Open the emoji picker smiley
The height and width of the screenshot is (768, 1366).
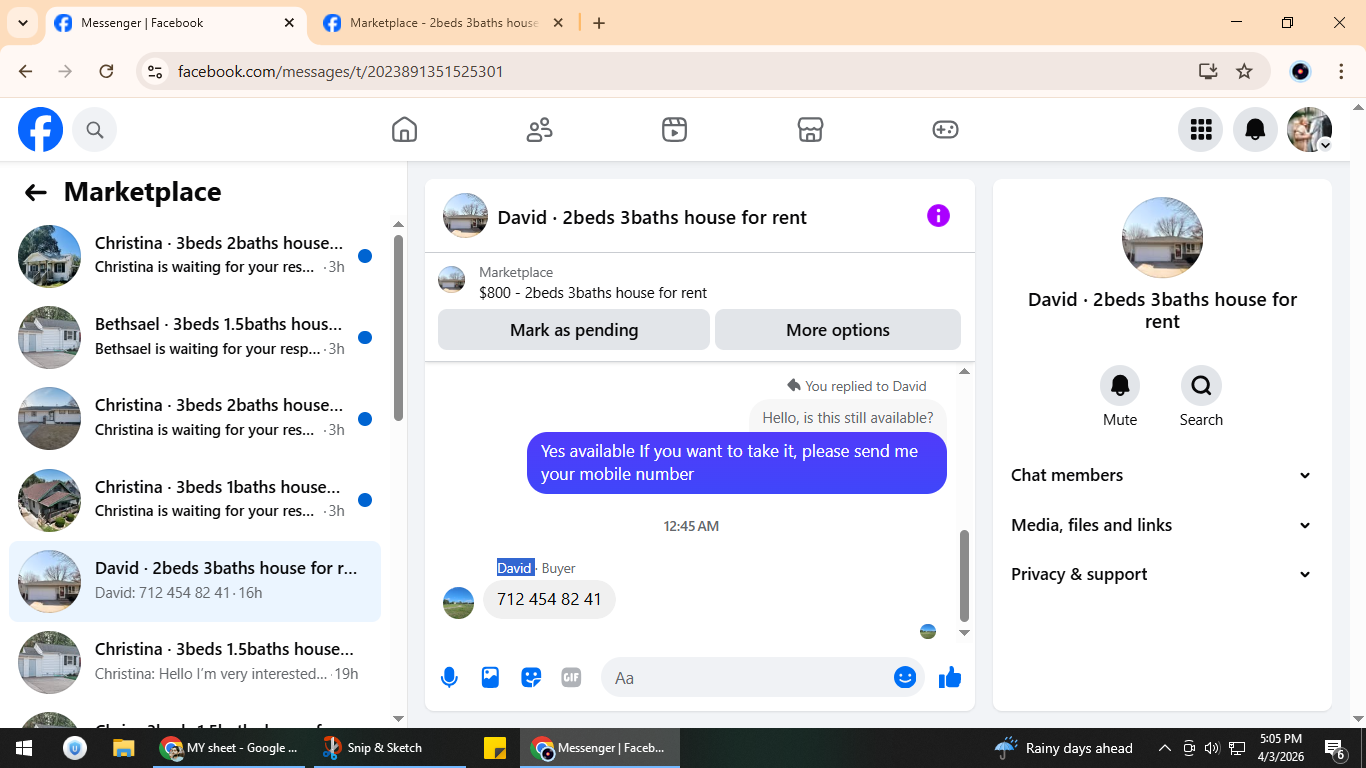(905, 678)
